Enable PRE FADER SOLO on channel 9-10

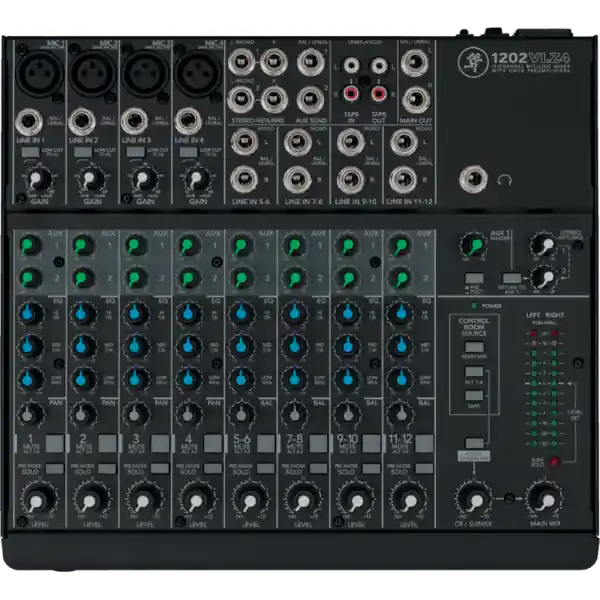371,469
